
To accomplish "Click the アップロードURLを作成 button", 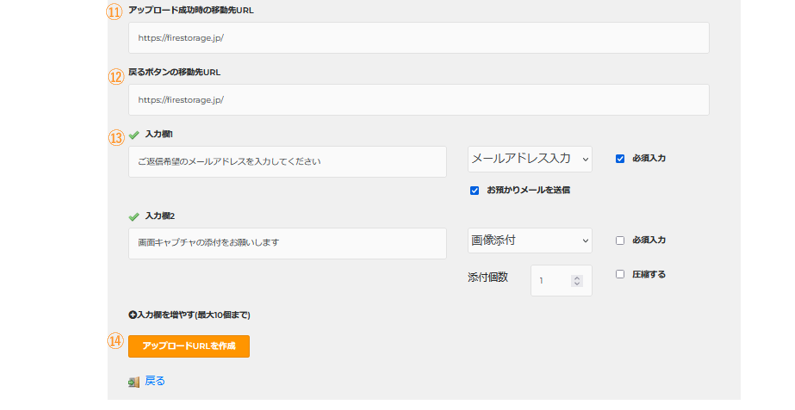I will [x=189, y=346].
